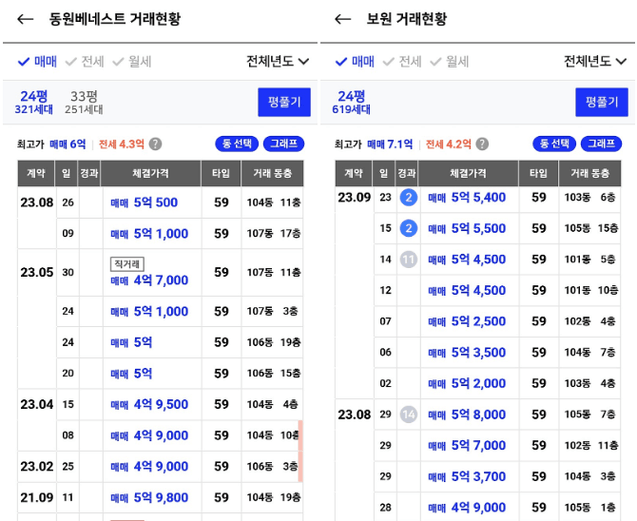This screenshot has height=521, width=637.
Task: Enable 월세 filter in 보원 panel
Action: coord(450,62)
